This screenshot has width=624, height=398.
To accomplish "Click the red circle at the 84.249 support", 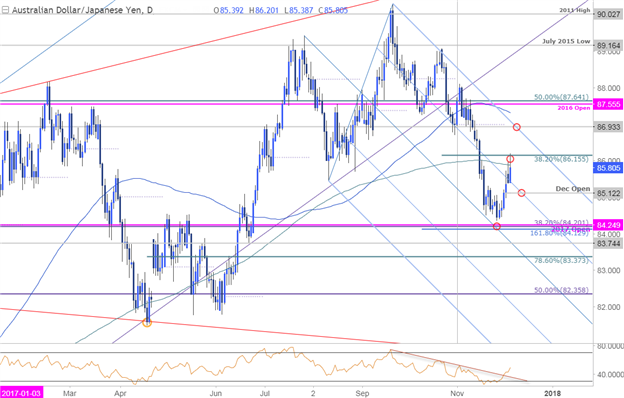I will [x=497, y=226].
